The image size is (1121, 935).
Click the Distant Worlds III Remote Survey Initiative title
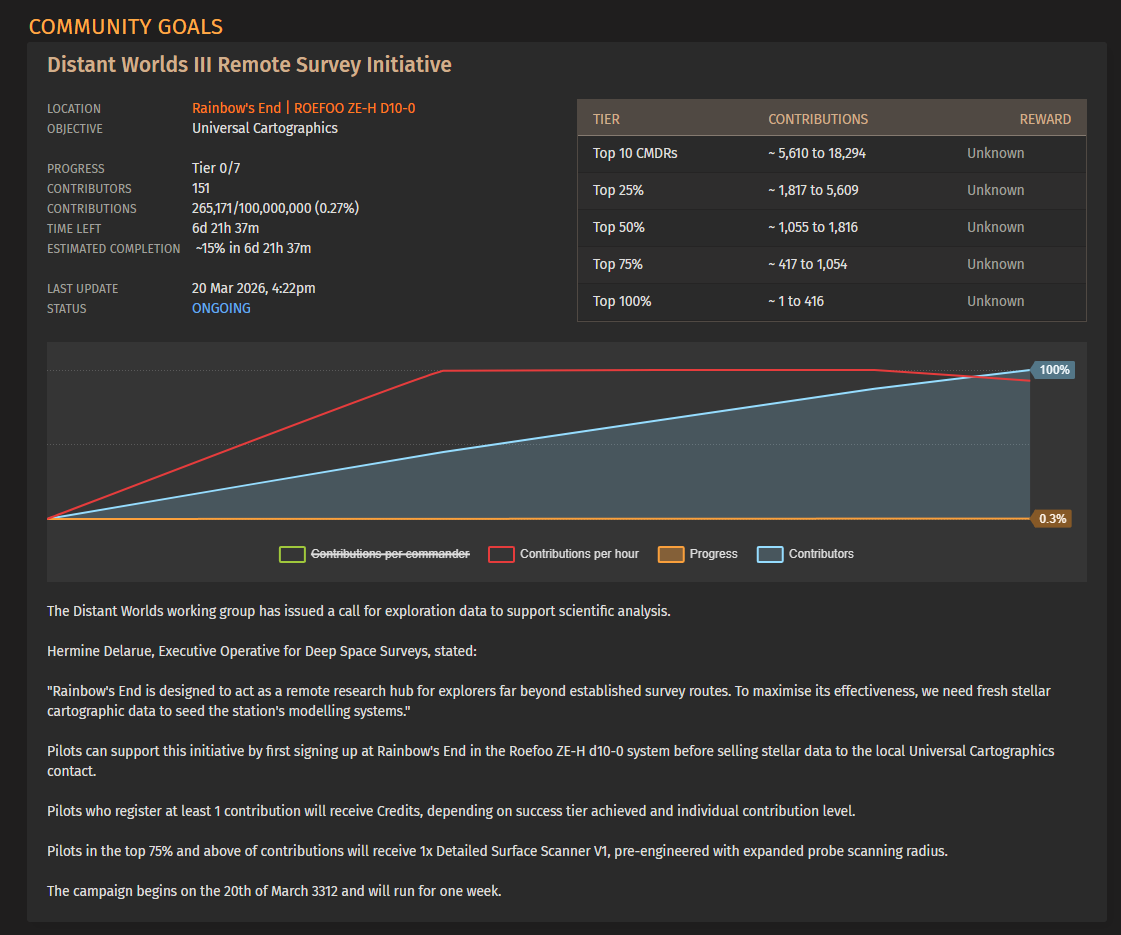[x=250, y=64]
